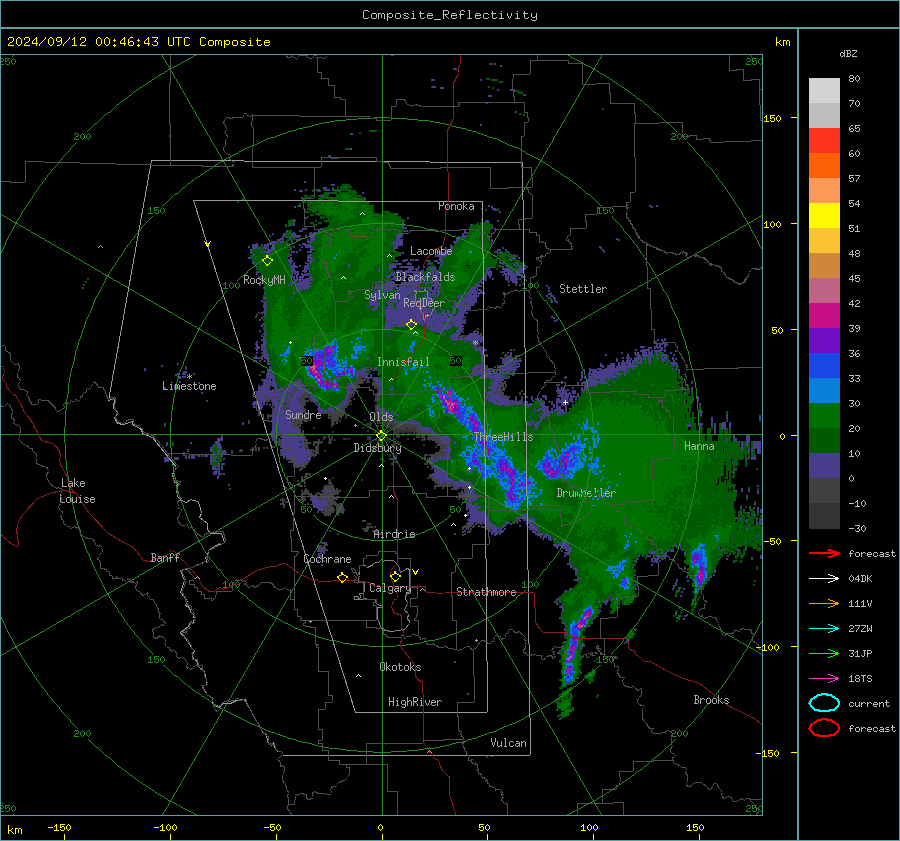Click the Composite_Reflectivity title
The height and width of the screenshot is (841, 900).
450,15
